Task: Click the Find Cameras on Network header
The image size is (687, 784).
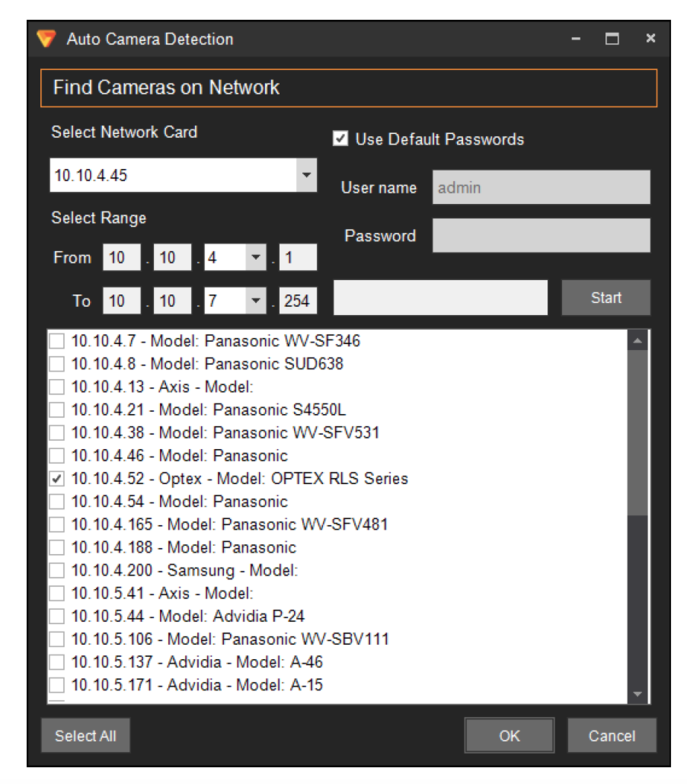Action: pos(348,88)
